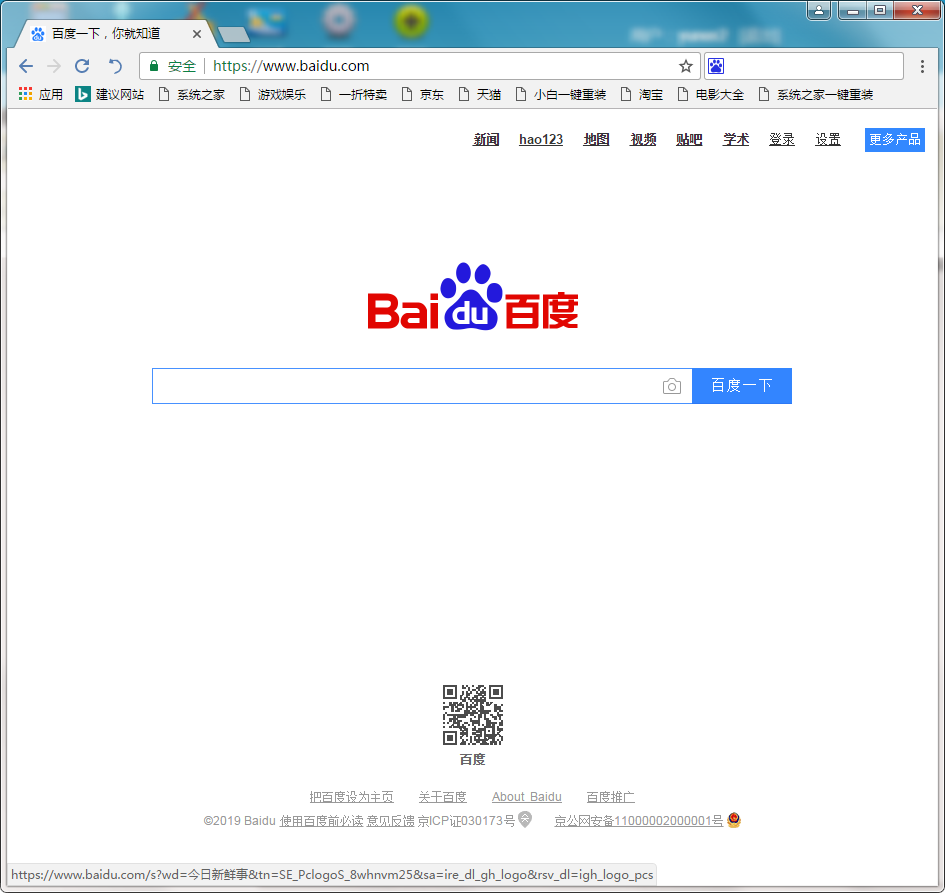Open the 天猫 bookmark

point(480,94)
